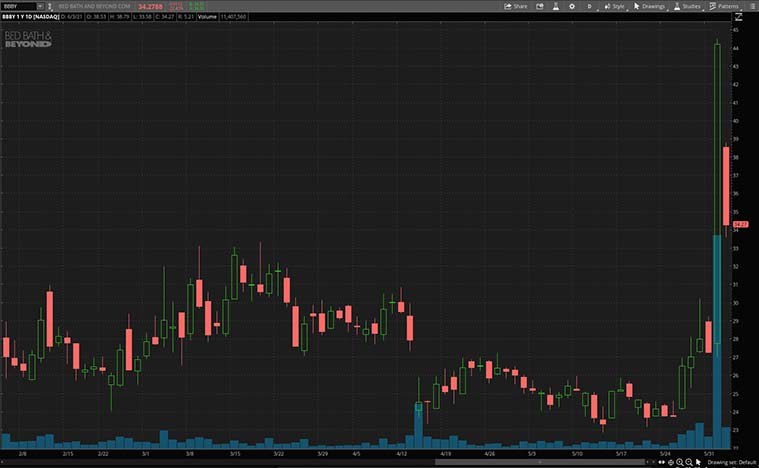Click the Share button in the toolbar
Image resolution: width=759 pixels, height=468 pixels.
pyautogui.click(x=517, y=6)
